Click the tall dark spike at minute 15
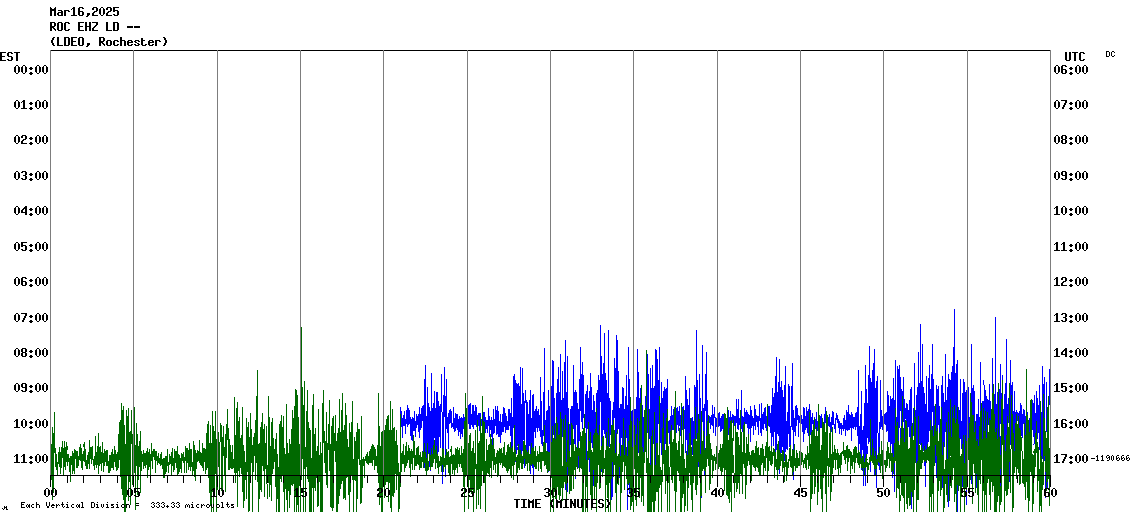Screen dimensions: 1130x519 [x=301, y=345]
